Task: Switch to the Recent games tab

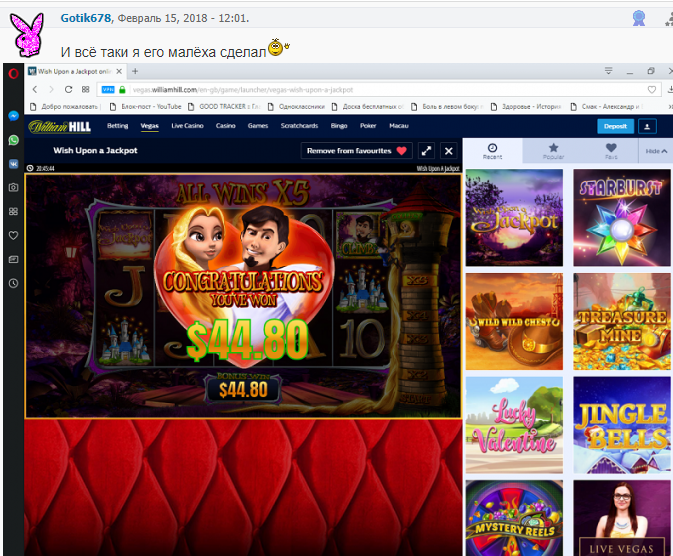Action: (x=492, y=151)
